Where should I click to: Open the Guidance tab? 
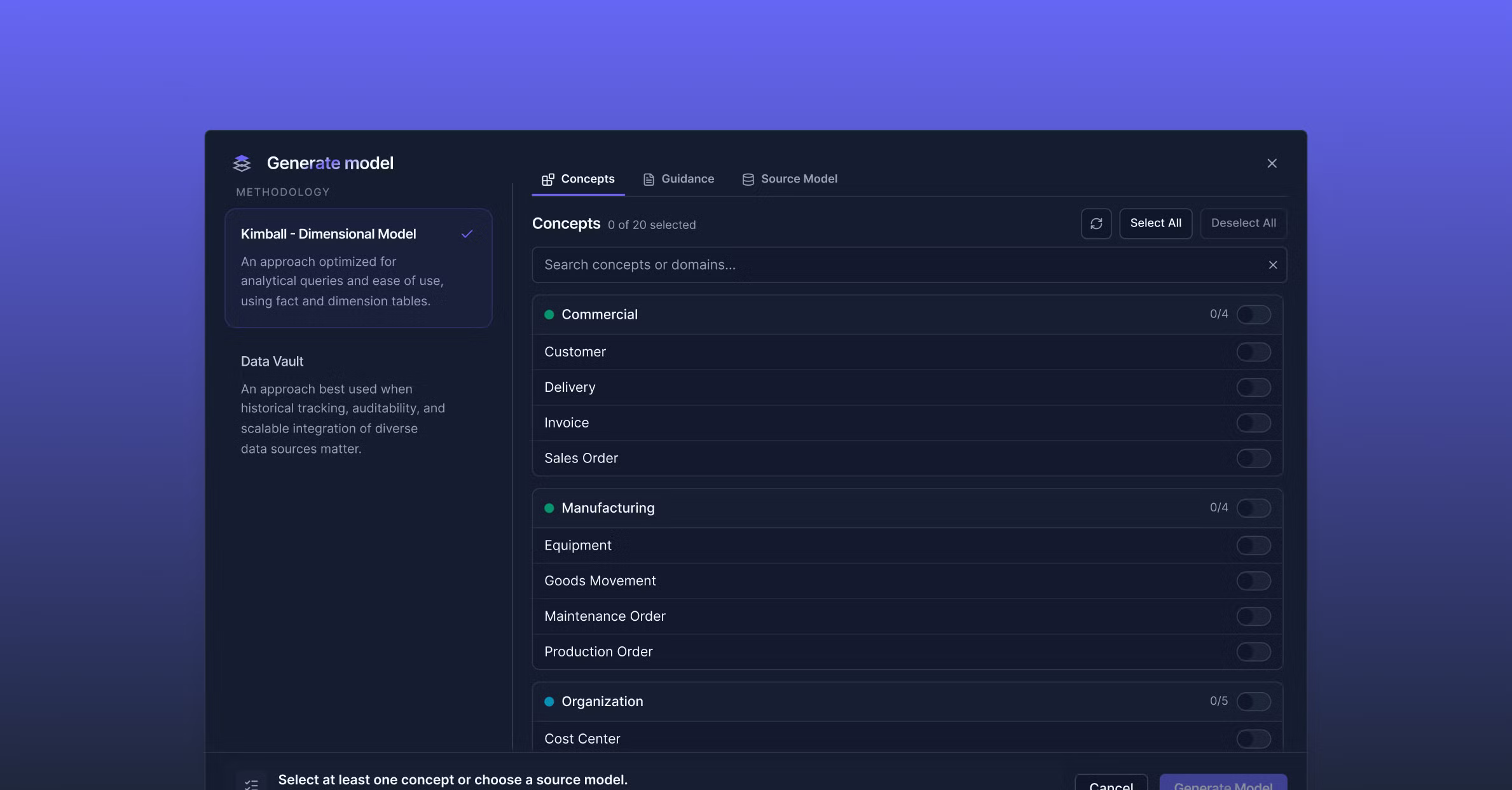click(x=678, y=179)
